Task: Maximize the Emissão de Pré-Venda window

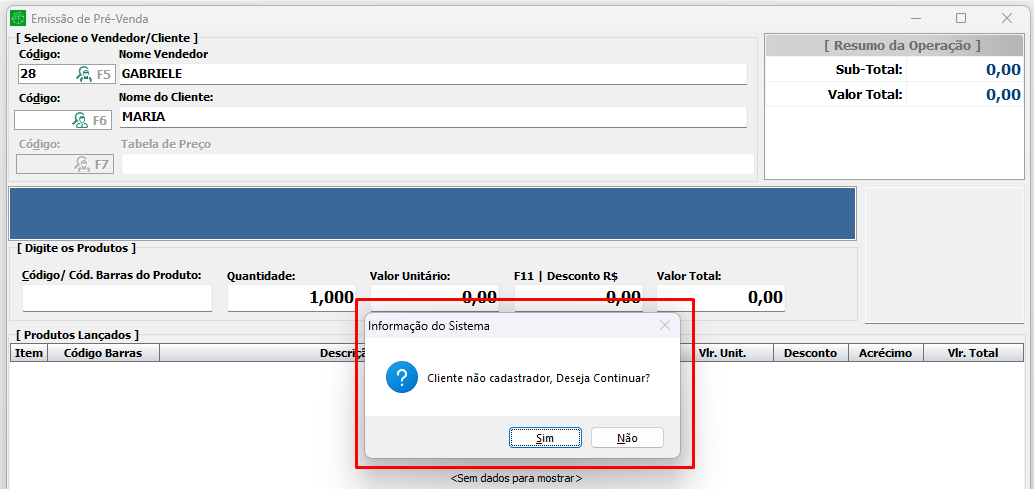Action: click(x=961, y=18)
